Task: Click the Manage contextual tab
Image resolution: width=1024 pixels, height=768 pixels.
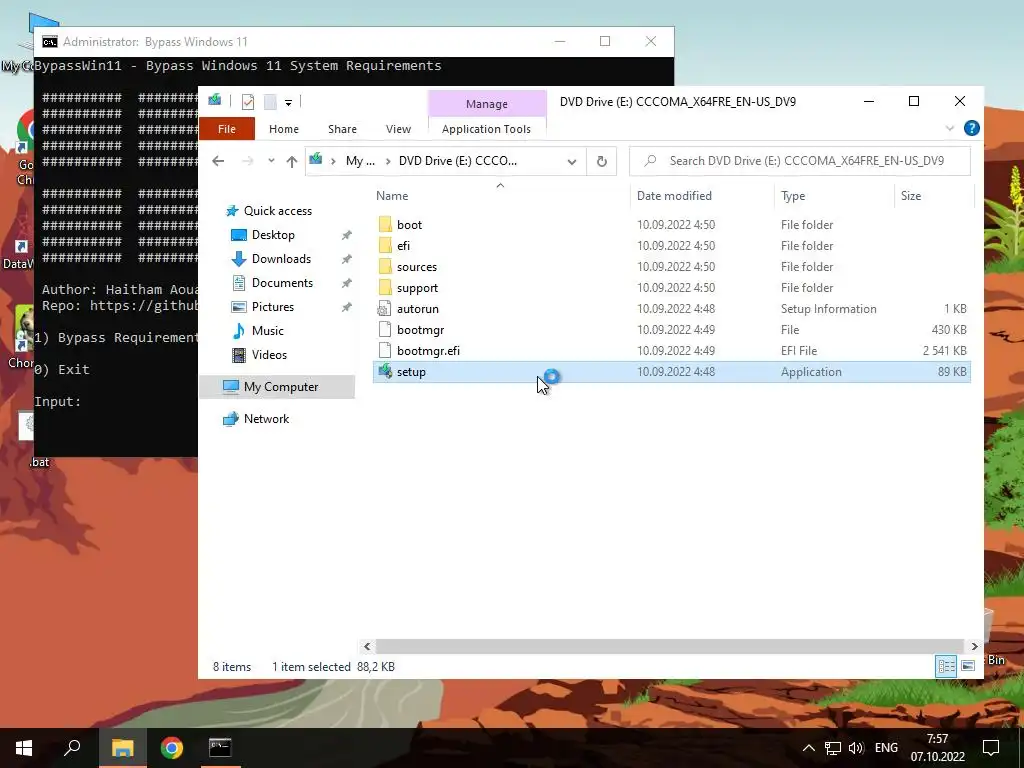Action: click(x=487, y=104)
